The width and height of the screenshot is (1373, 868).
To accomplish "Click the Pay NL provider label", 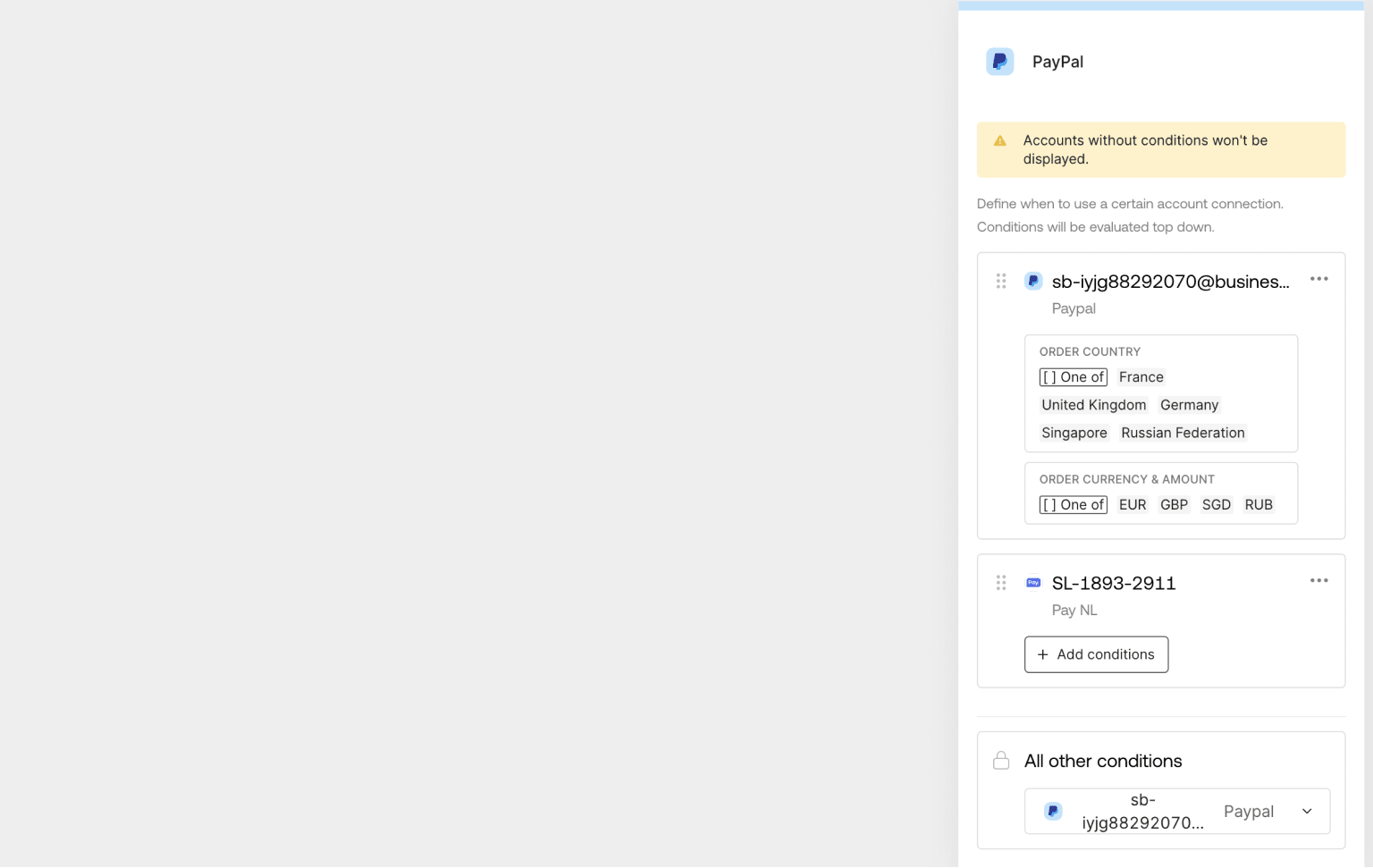I will [x=1074, y=611].
